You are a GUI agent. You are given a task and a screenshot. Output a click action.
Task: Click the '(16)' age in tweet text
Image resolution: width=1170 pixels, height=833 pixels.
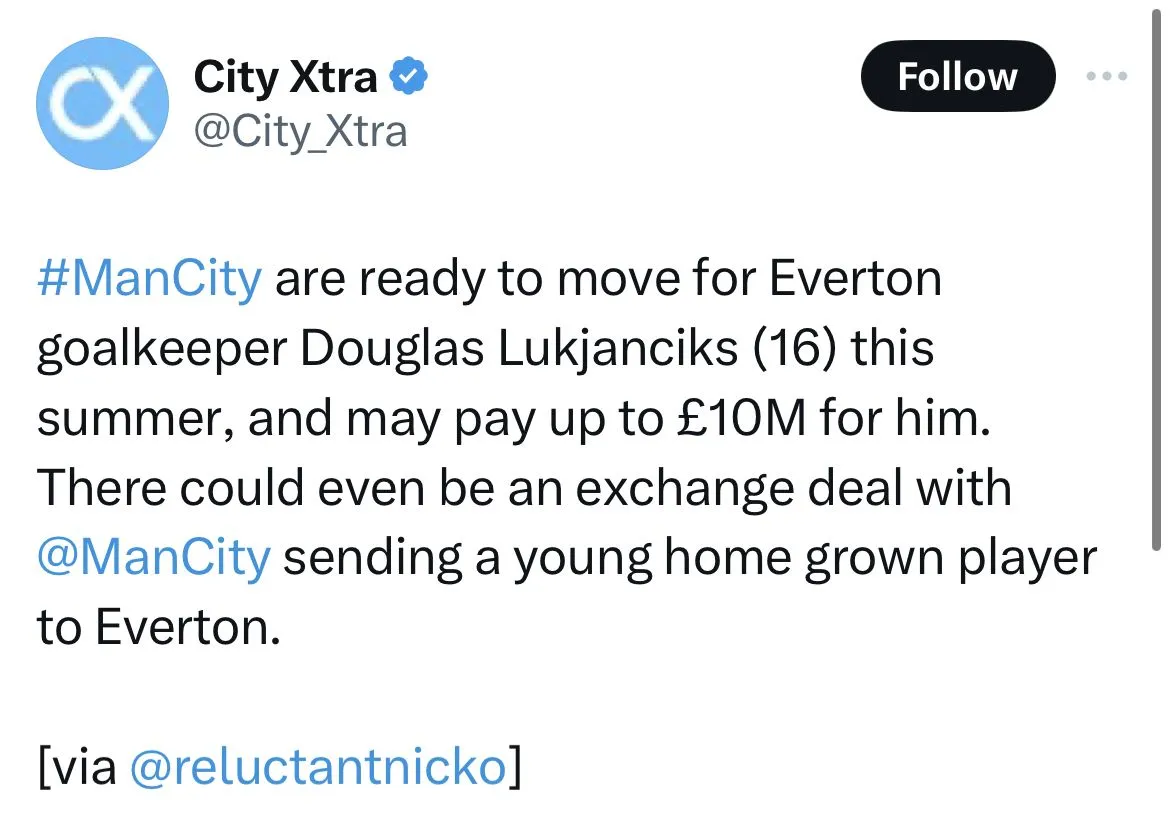tap(788, 349)
